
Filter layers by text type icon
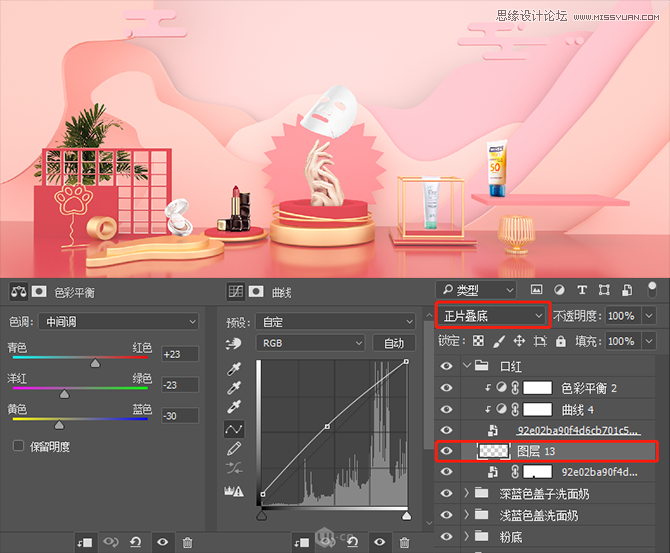(x=583, y=291)
